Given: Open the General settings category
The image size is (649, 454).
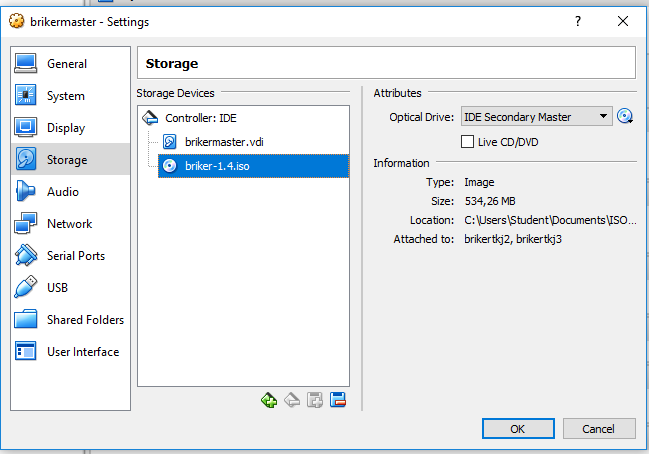Looking at the screenshot, I should click(66, 64).
